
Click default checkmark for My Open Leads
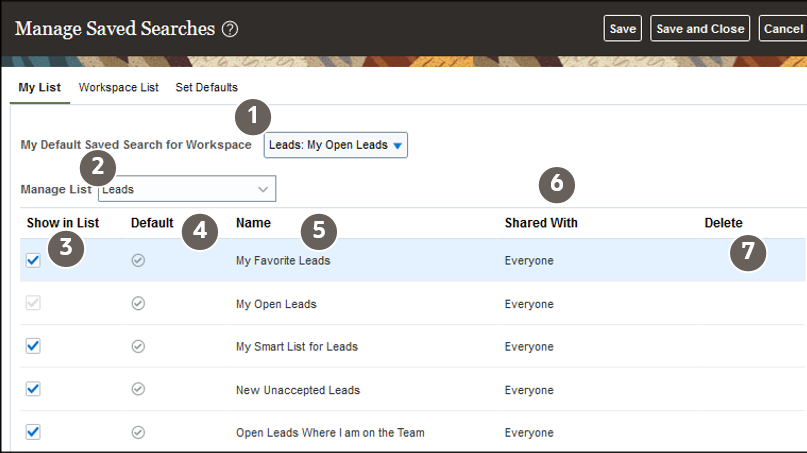138,303
